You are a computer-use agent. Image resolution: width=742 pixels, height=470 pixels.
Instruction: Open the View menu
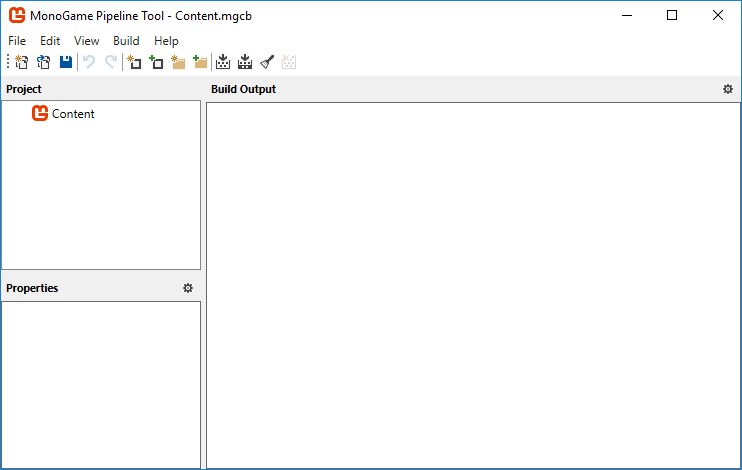click(87, 41)
